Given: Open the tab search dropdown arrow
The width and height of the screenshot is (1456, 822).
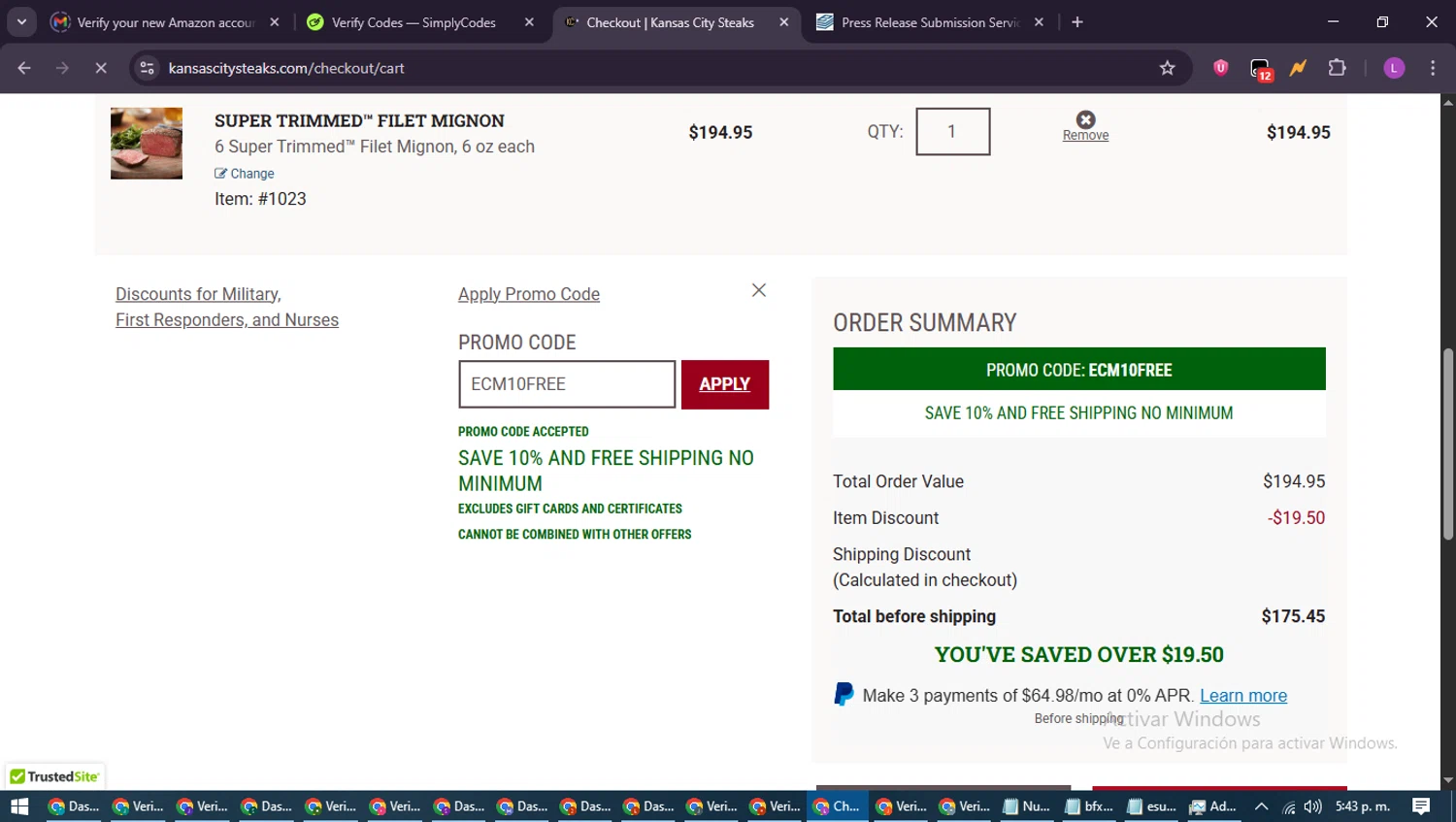Looking at the screenshot, I should (x=21, y=21).
